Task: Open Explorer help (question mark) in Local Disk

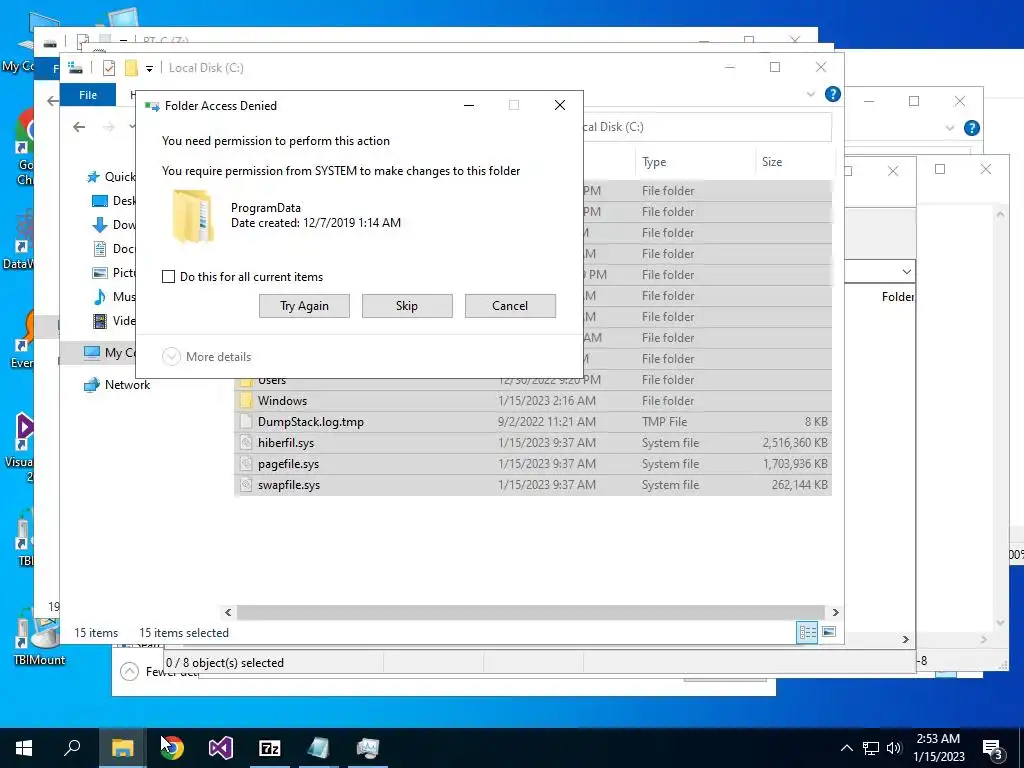Action: coord(833,94)
